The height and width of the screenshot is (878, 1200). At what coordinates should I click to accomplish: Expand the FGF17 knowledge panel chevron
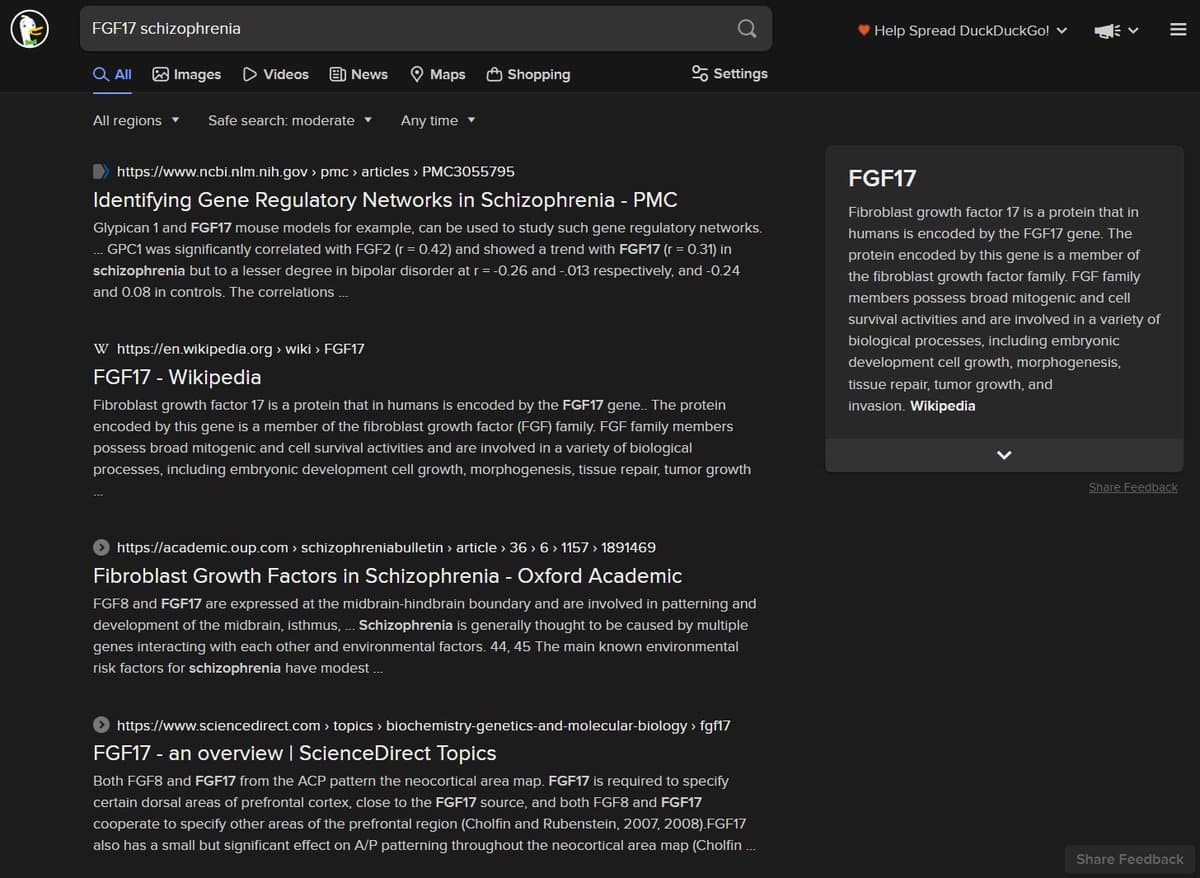(x=1003, y=455)
